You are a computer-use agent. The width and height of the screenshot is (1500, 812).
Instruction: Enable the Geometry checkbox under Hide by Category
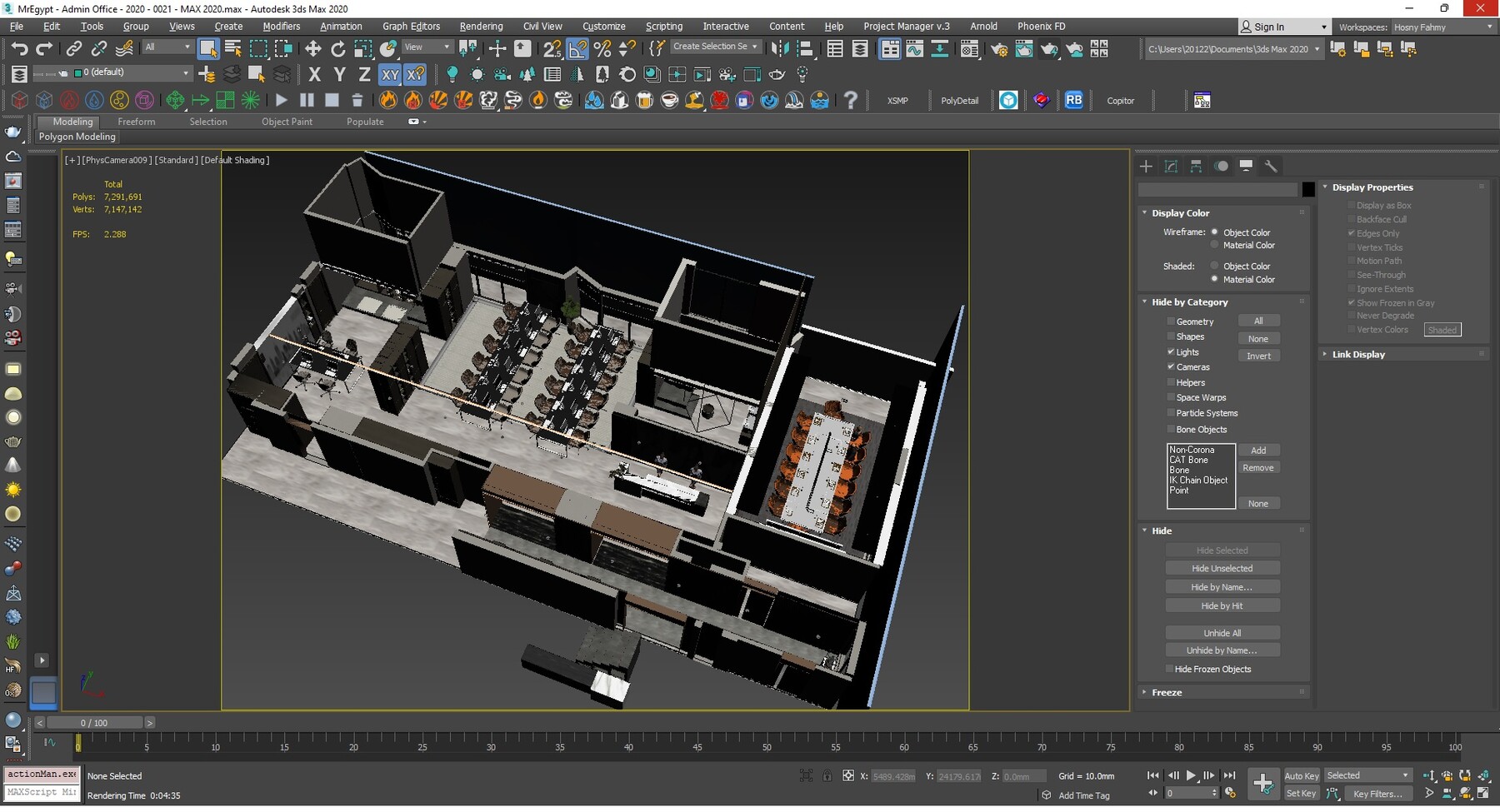[x=1172, y=321]
